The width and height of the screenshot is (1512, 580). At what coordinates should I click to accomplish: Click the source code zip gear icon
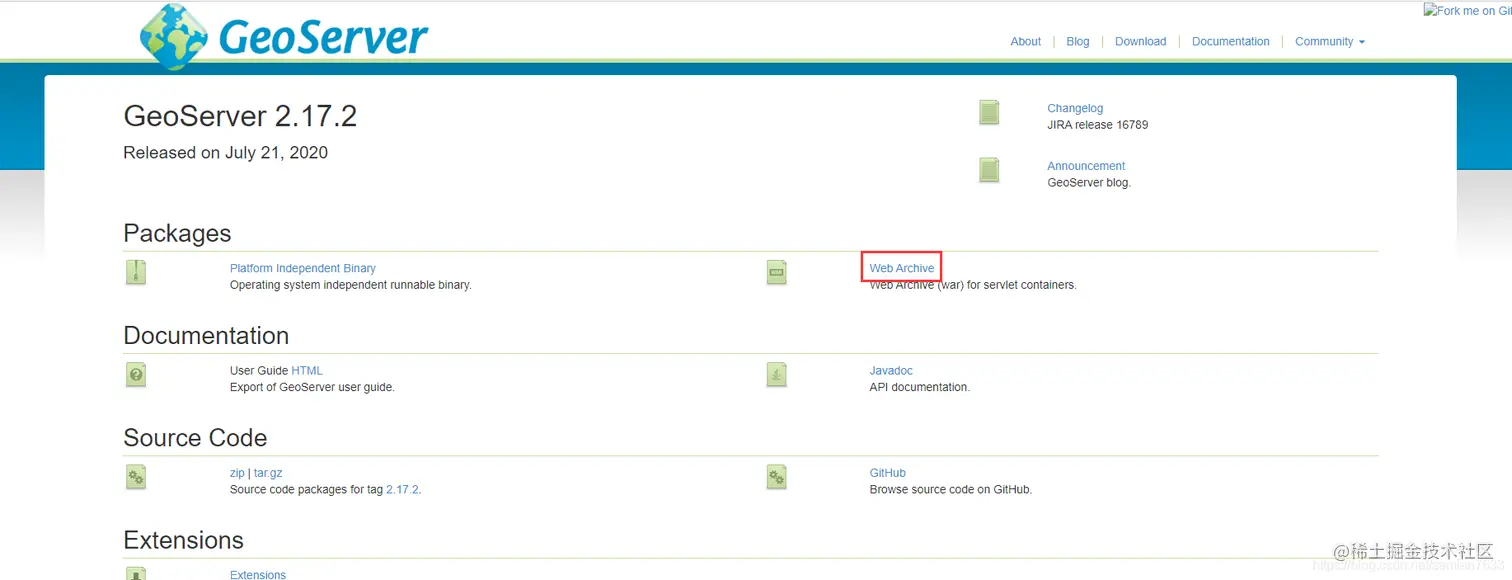click(x=136, y=477)
